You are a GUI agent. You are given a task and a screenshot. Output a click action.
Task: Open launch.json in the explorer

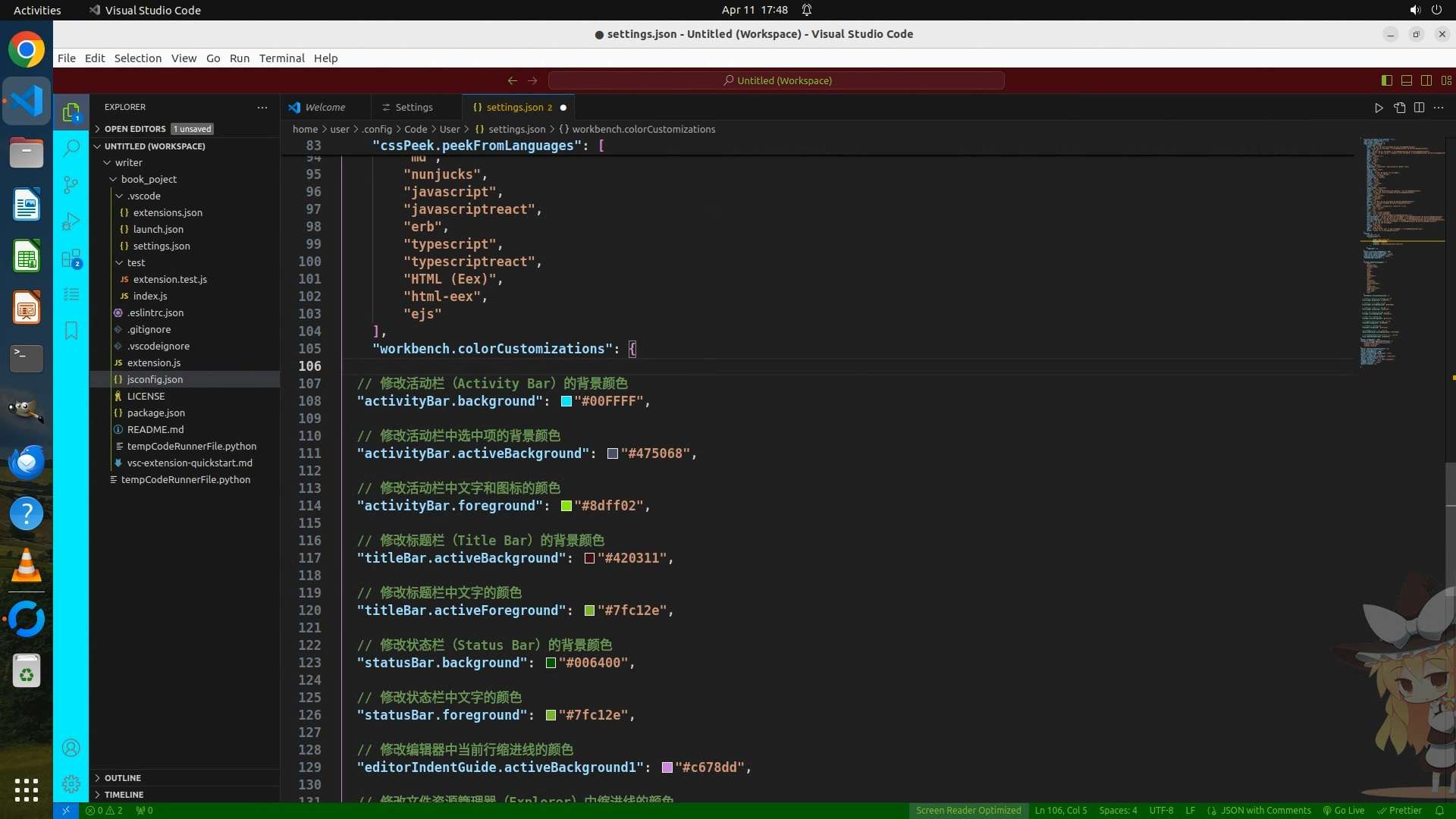(x=158, y=229)
